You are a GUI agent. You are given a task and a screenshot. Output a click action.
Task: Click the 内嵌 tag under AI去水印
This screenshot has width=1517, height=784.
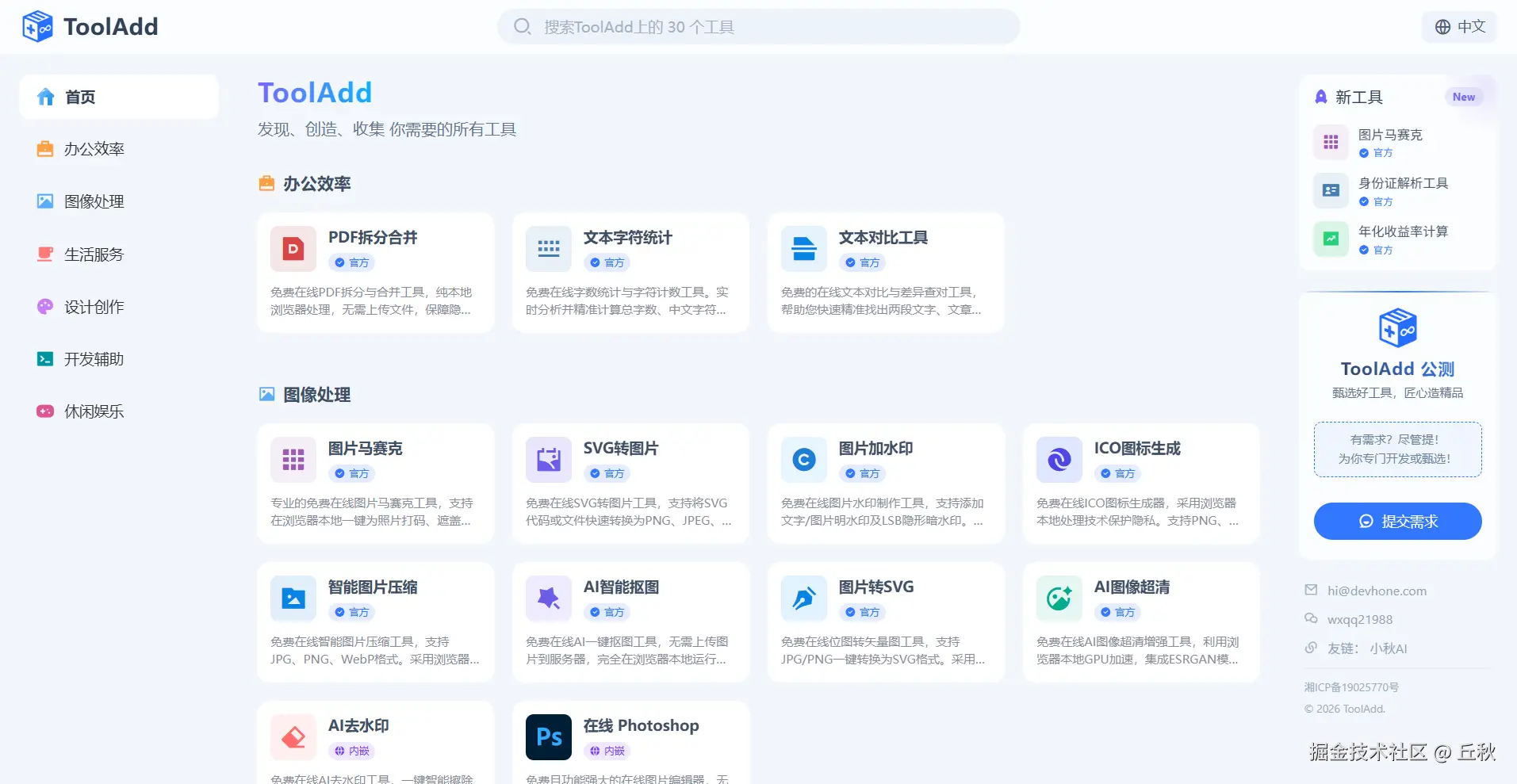(x=352, y=751)
